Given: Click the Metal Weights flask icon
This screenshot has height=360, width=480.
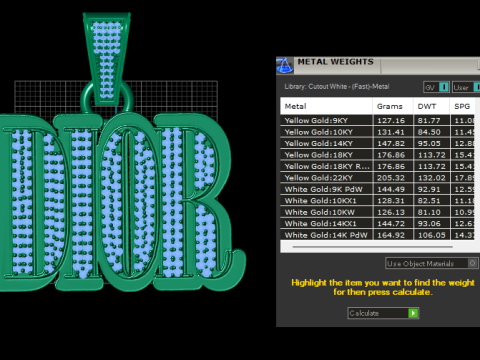Looking at the screenshot, I should [284, 65].
